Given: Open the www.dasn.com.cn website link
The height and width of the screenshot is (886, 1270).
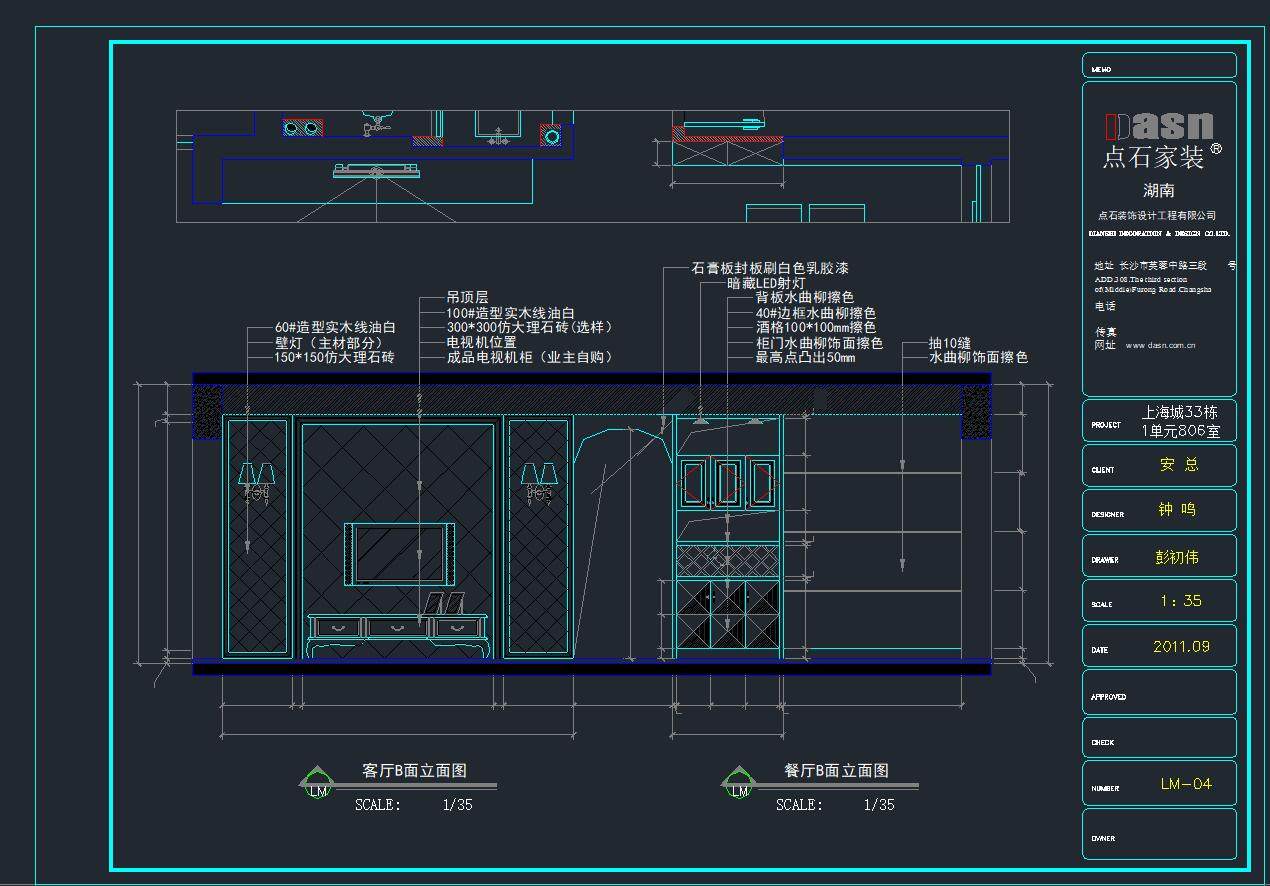Looking at the screenshot, I should pos(1160,346).
